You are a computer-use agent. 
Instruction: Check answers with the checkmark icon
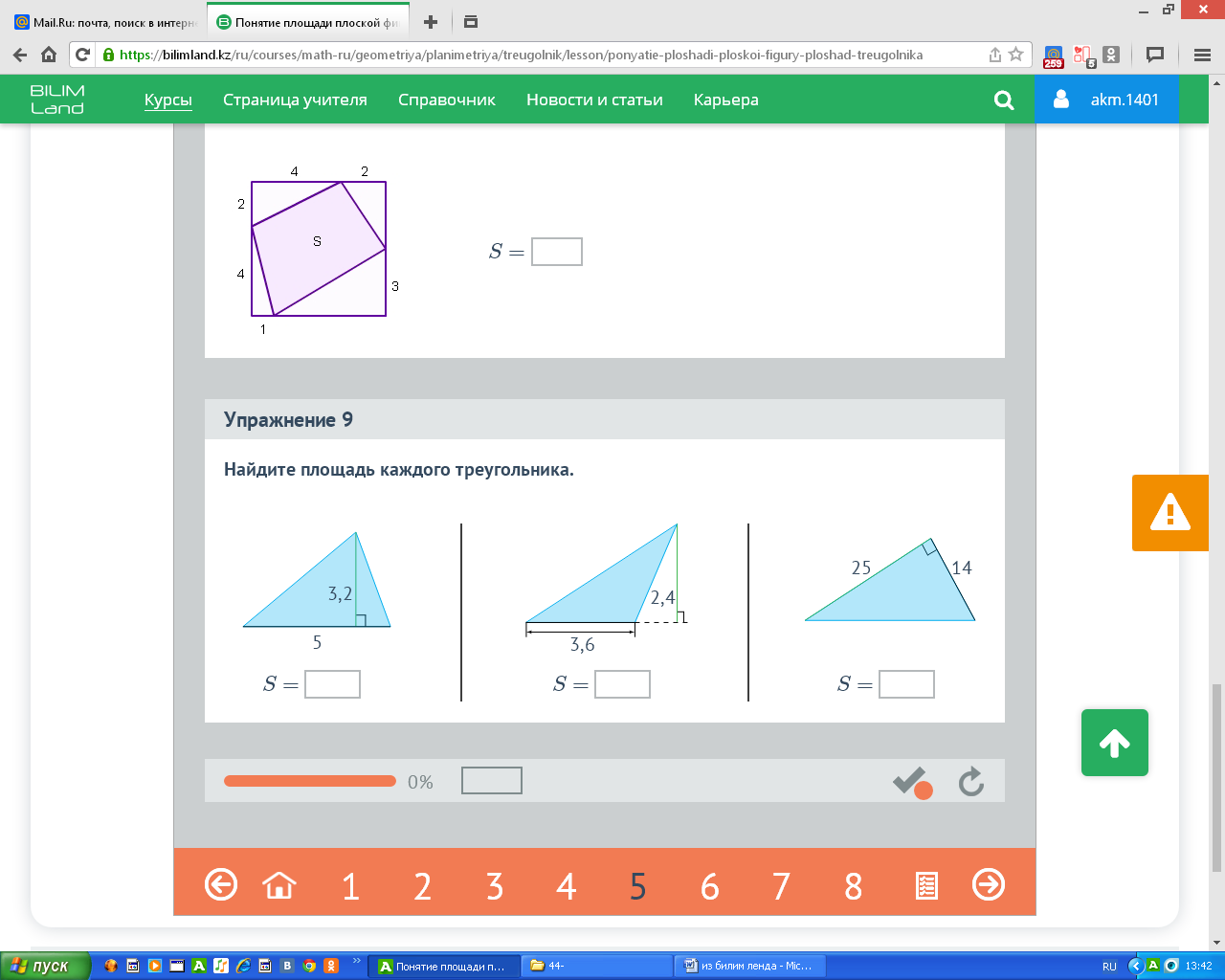tap(912, 783)
